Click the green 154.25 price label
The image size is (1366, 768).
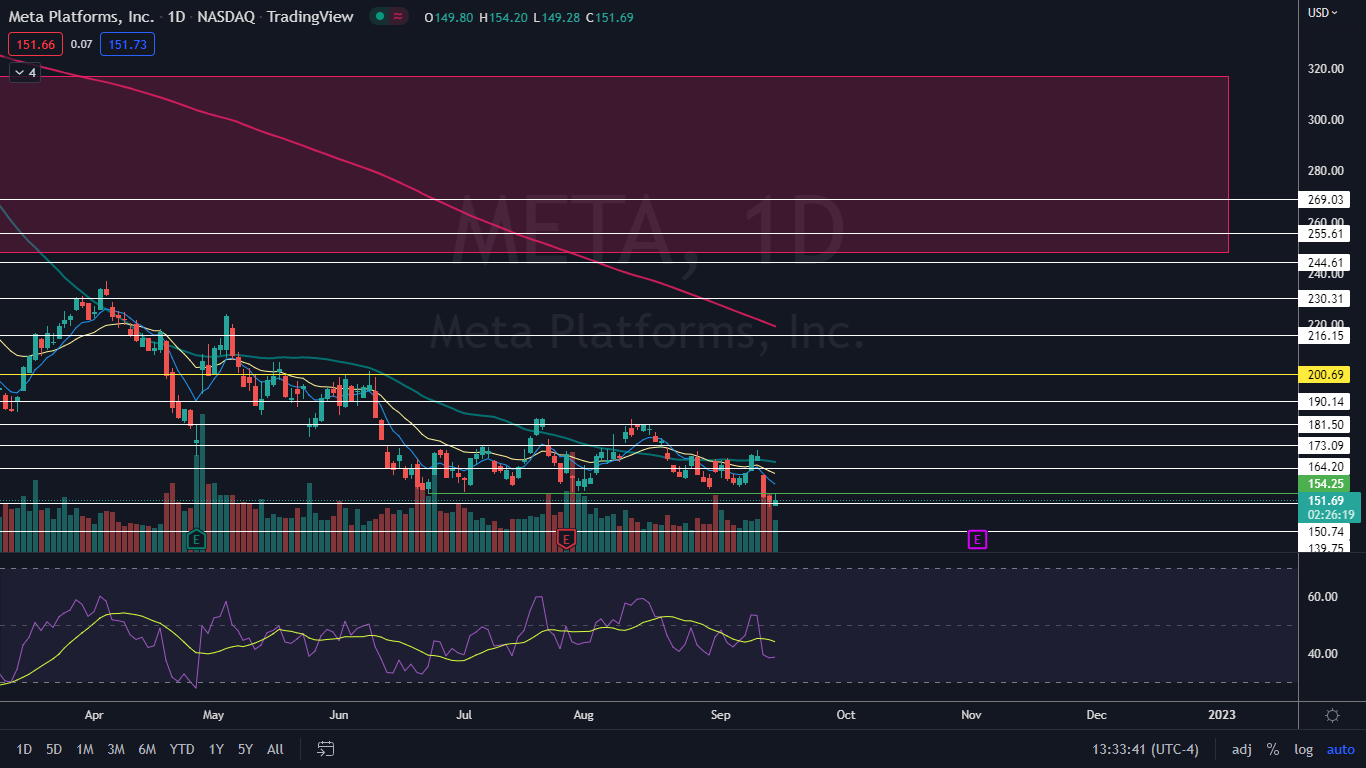pos(1323,484)
